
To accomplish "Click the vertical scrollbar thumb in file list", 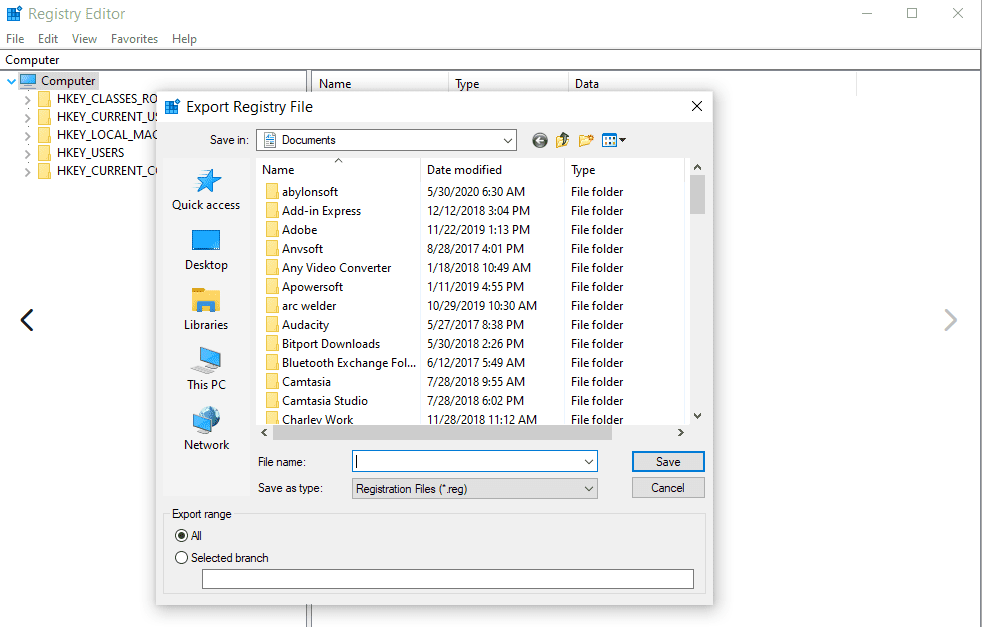I will [x=697, y=195].
